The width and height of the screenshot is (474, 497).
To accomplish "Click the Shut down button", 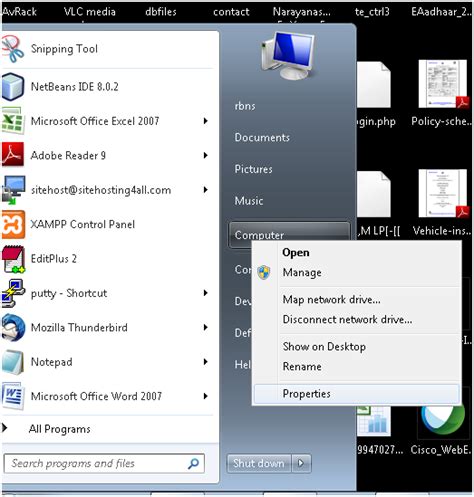I will point(259,463).
